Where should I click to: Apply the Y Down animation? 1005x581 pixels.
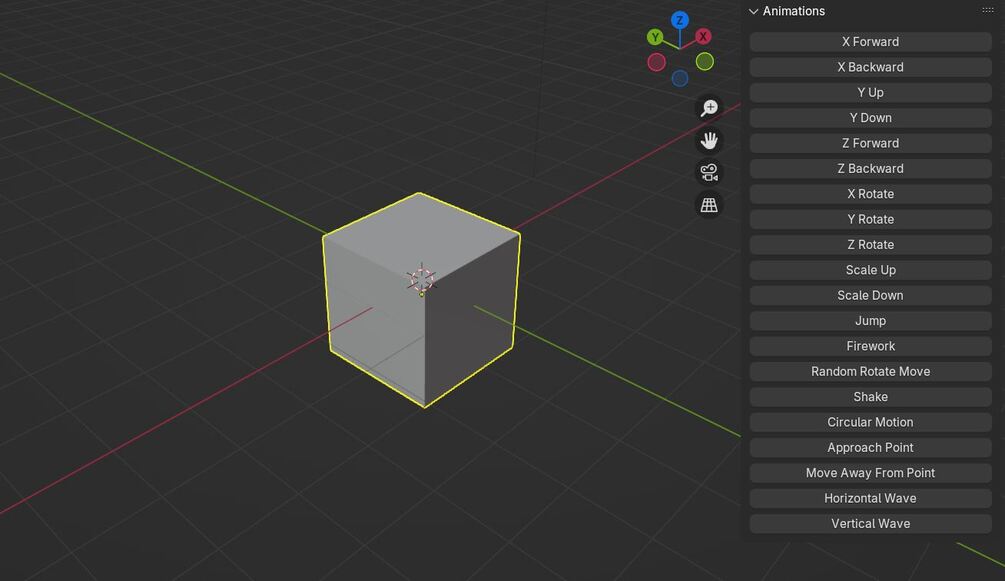870,118
